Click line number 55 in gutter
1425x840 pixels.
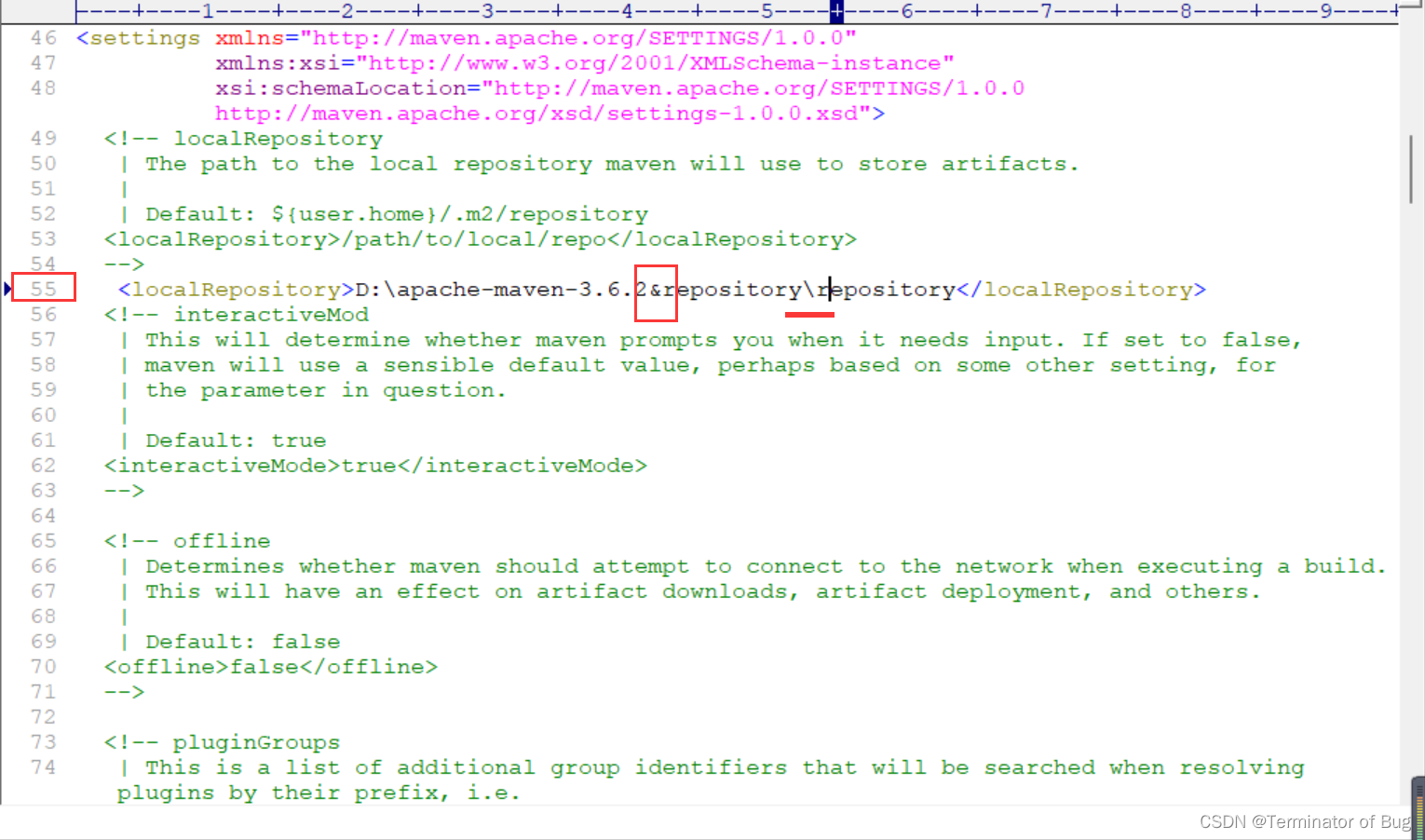tap(43, 290)
